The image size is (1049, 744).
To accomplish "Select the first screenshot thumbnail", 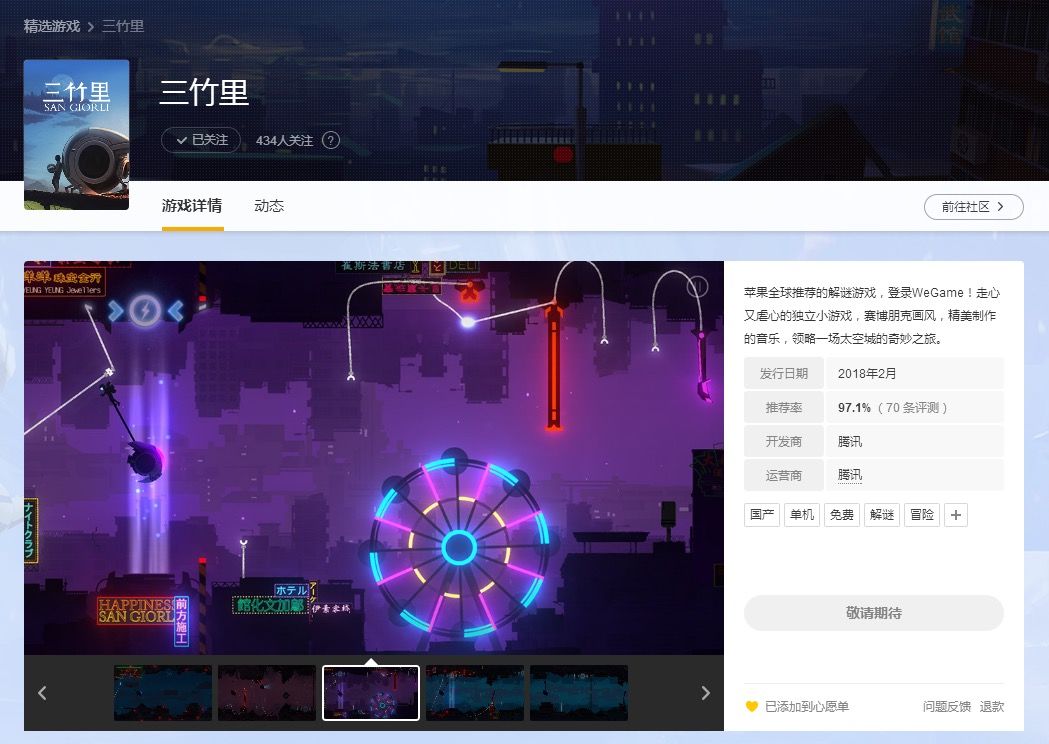I will click(163, 693).
